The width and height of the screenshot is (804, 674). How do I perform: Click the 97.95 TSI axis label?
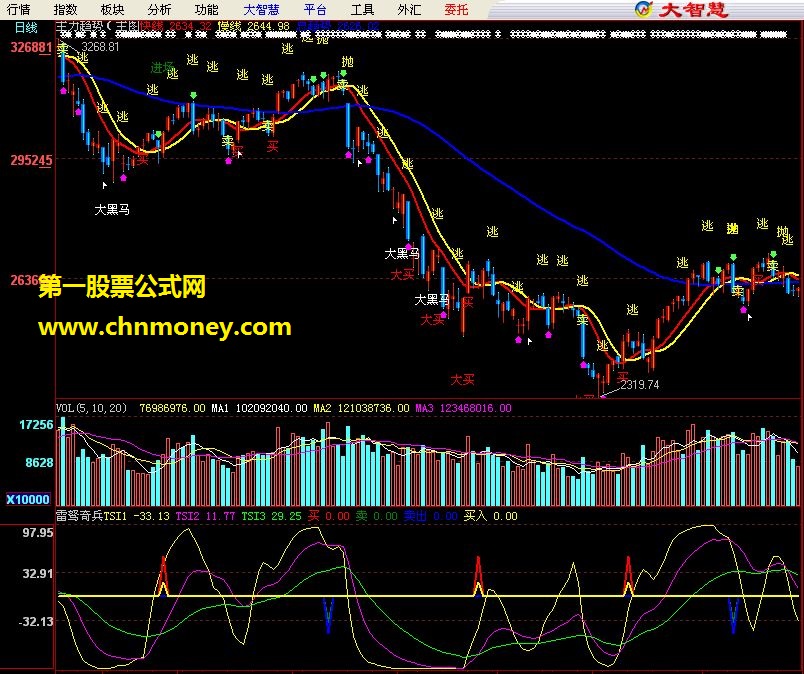(x=37, y=533)
